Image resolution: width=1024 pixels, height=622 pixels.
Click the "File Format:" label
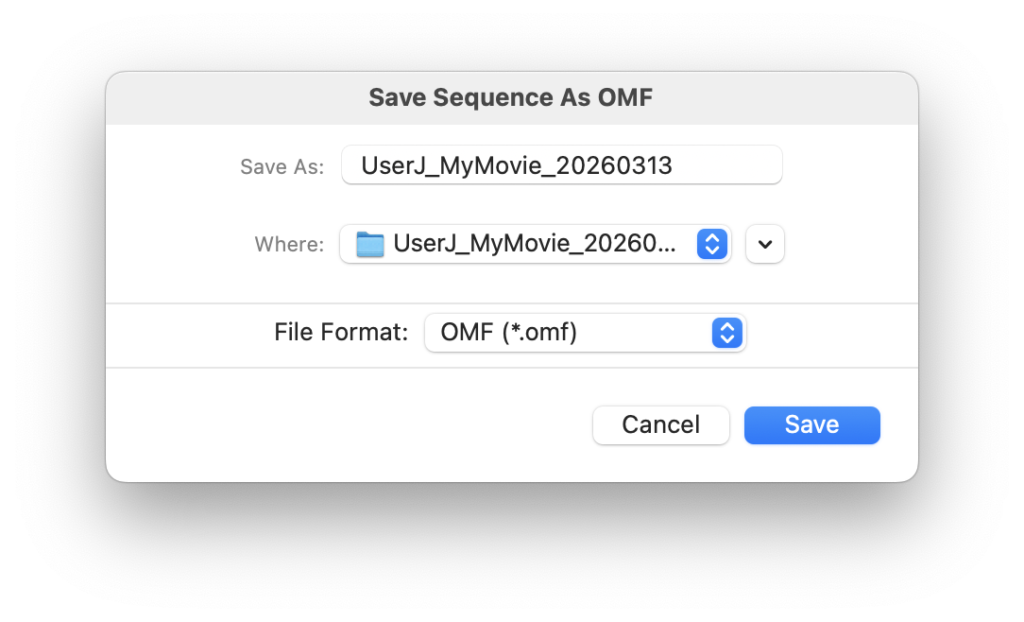click(341, 333)
